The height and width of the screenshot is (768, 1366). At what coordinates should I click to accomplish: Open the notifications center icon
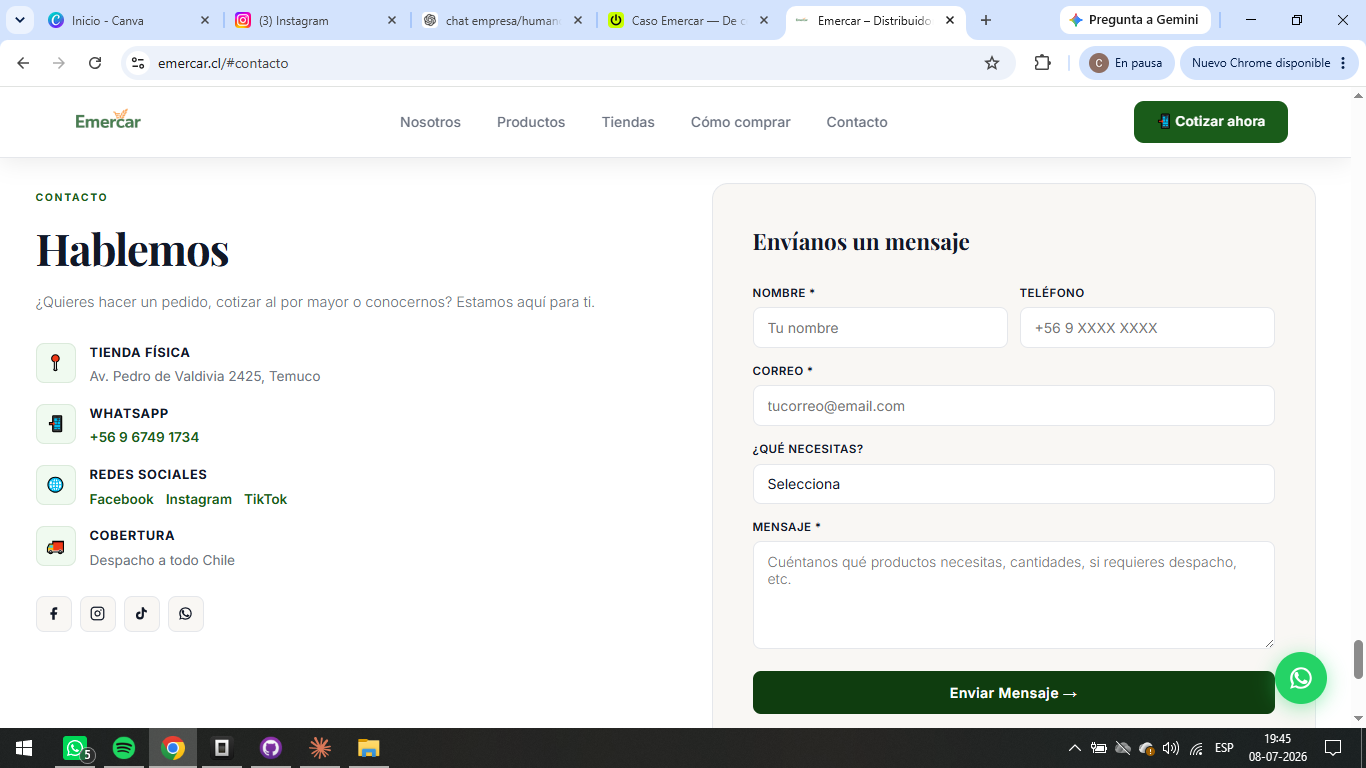click(x=1332, y=748)
